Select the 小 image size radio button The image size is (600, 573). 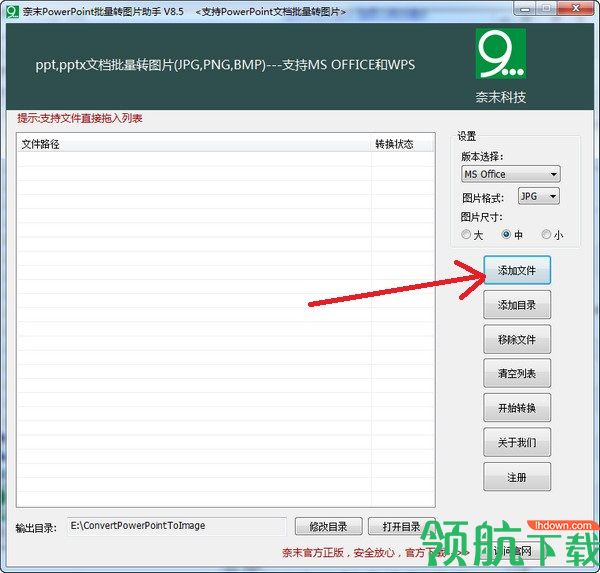pyautogui.click(x=546, y=234)
